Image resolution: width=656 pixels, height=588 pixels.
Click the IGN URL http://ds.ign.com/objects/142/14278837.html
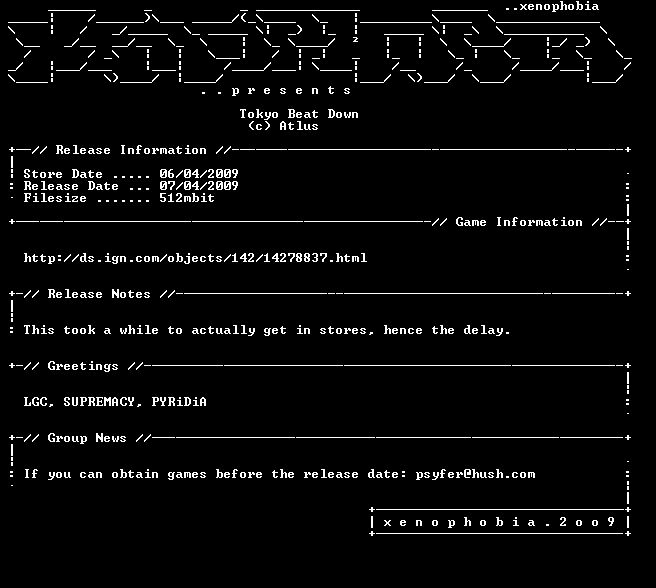[x=195, y=258]
